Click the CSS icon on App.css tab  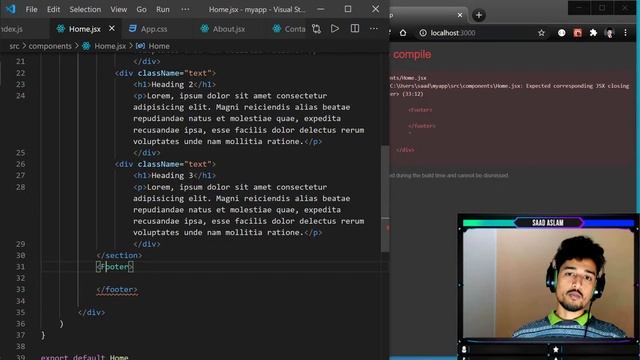pyautogui.click(x=132, y=29)
